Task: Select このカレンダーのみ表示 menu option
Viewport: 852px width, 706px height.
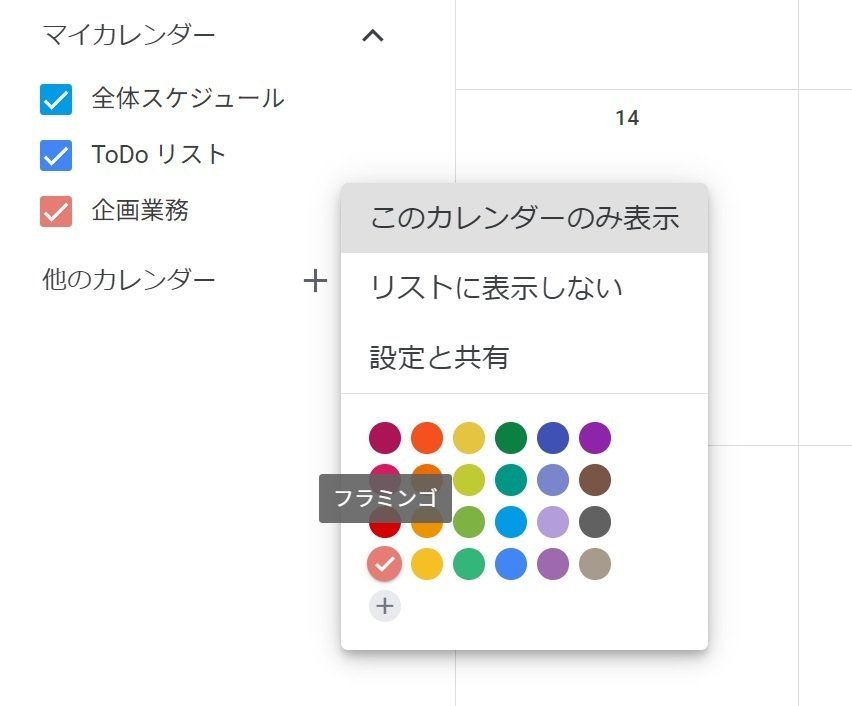Action: pos(524,218)
